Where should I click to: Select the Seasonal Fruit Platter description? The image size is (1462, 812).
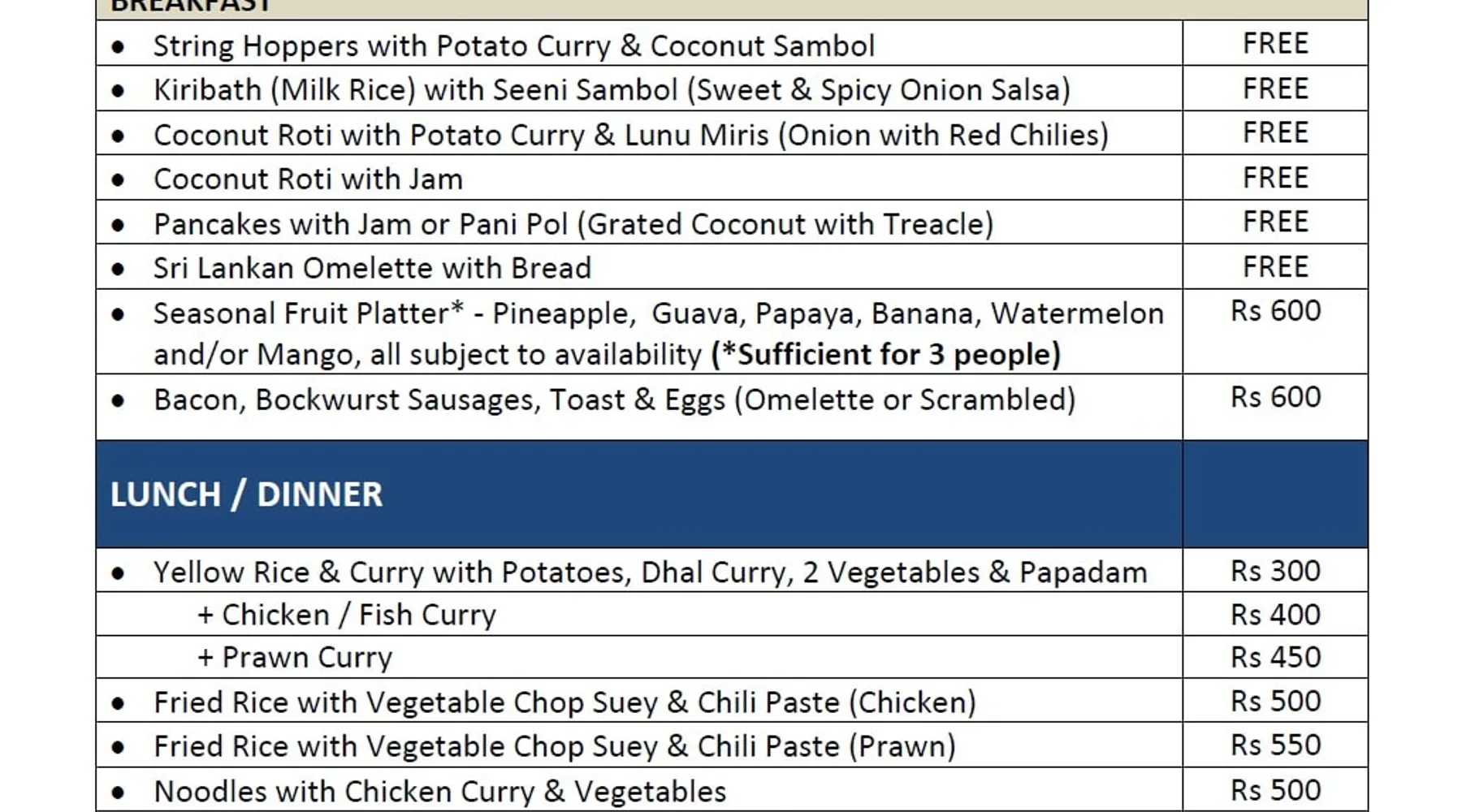pyautogui.click(x=658, y=313)
